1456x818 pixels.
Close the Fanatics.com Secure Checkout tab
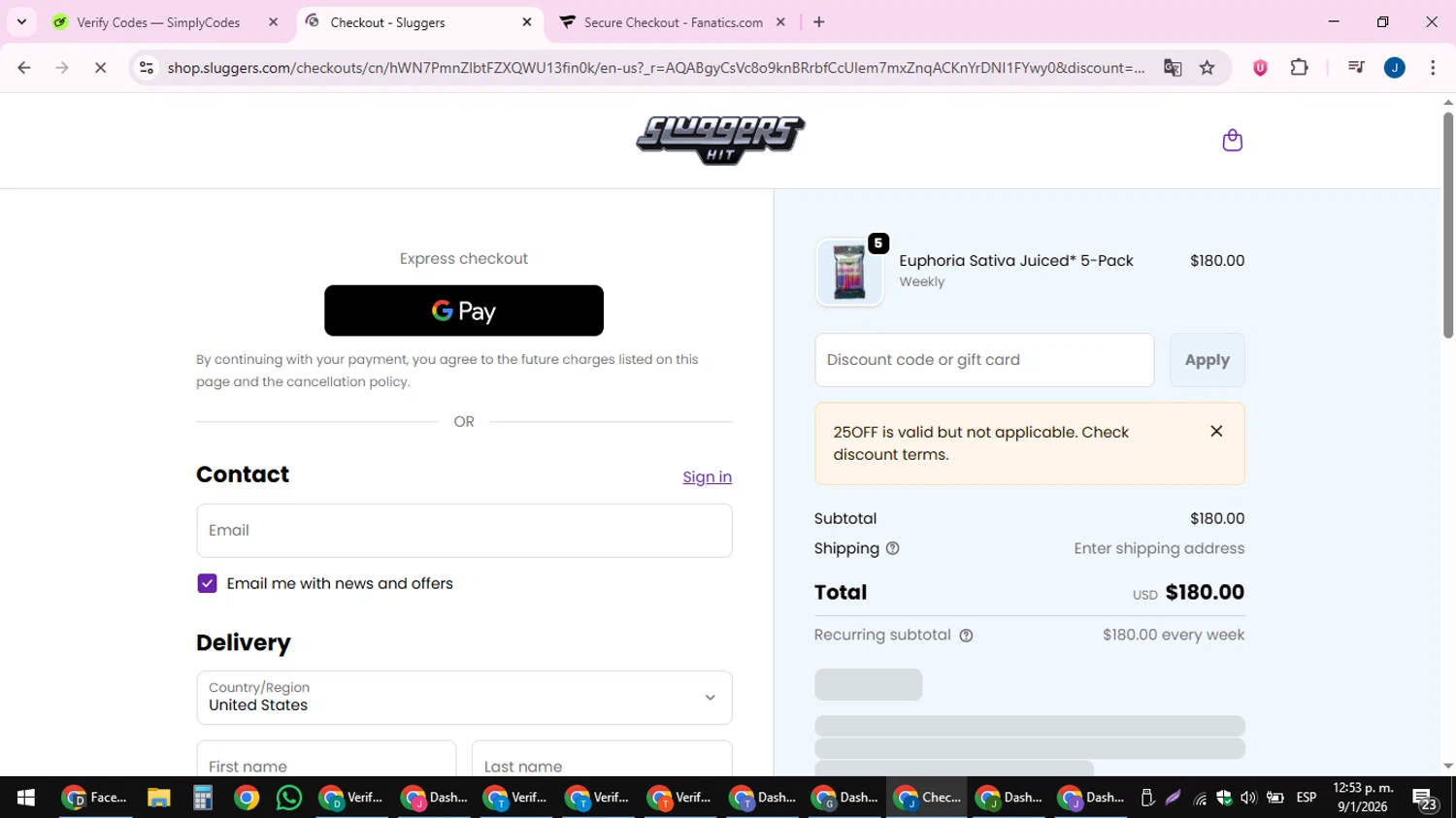click(x=780, y=22)
